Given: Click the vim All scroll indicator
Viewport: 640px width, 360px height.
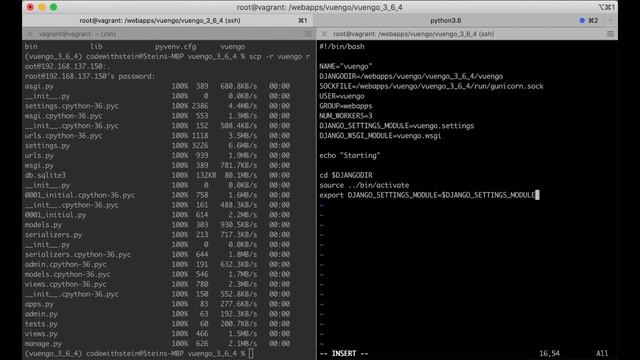Looking at the screenshot, I should pos(602,353).
